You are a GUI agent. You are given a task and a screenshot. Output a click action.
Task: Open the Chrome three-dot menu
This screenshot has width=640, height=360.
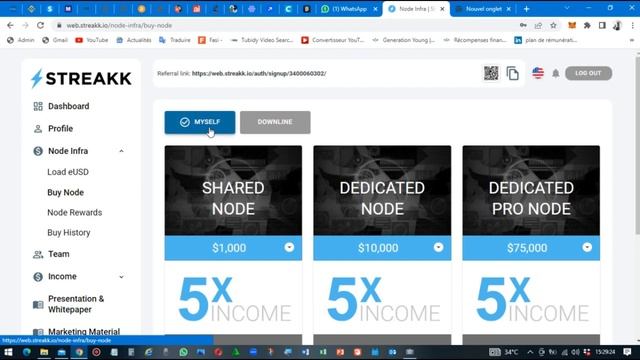pos(632,25)
